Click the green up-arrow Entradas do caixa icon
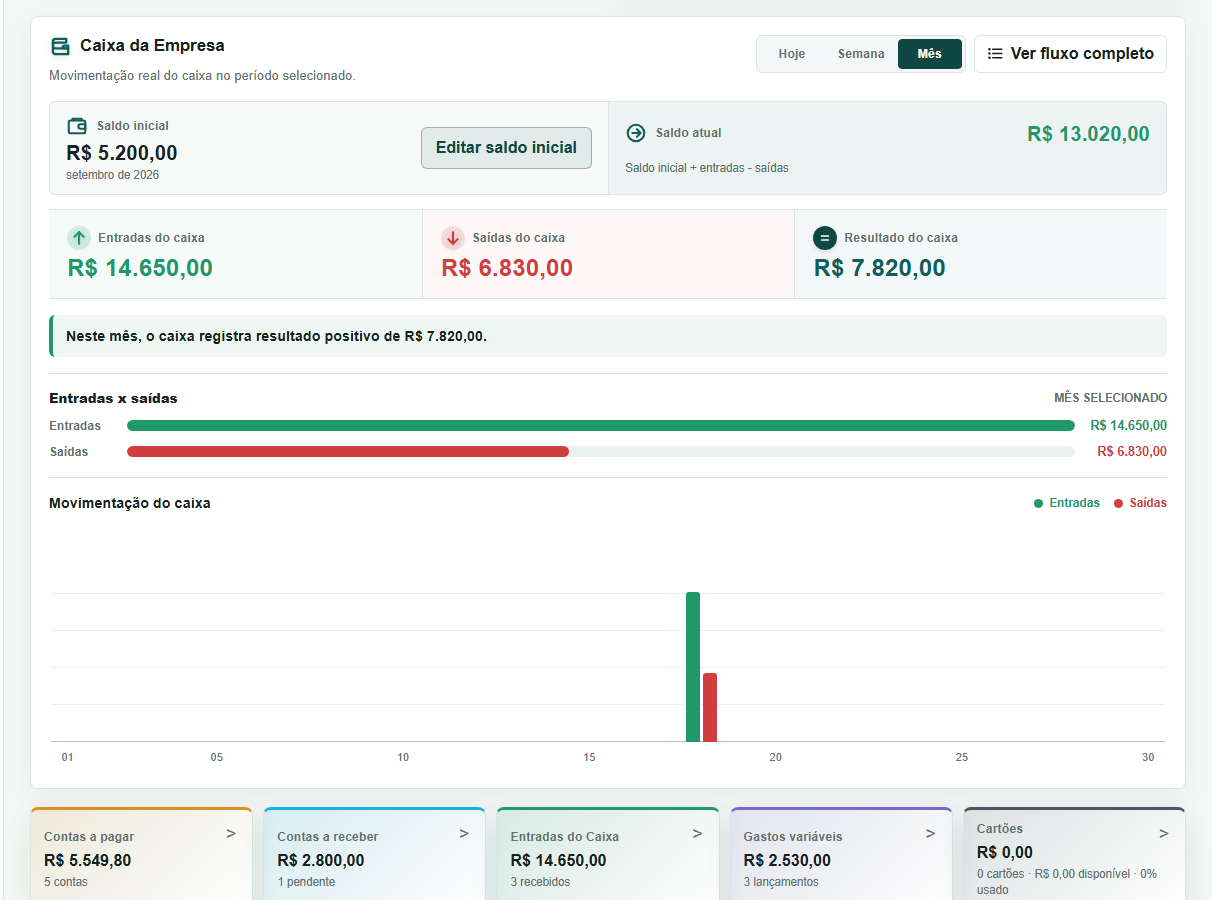Screen dimensions: 1212x900 click(79, 238)
